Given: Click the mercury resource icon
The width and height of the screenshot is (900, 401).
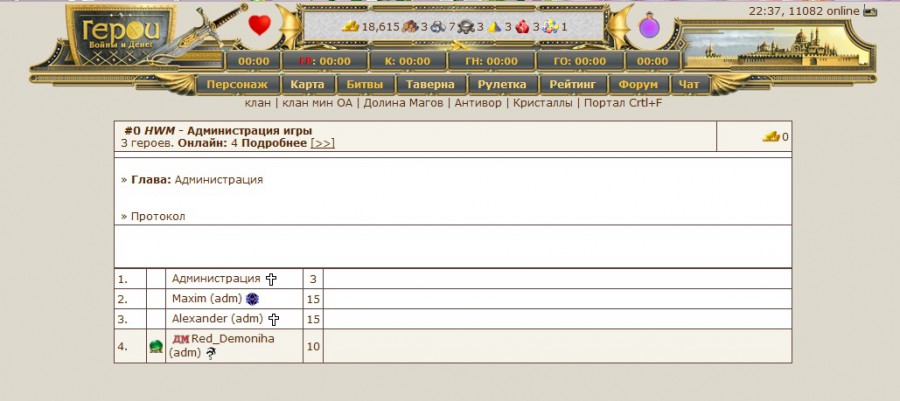Looking at the screenshot, I should point(466,26).
